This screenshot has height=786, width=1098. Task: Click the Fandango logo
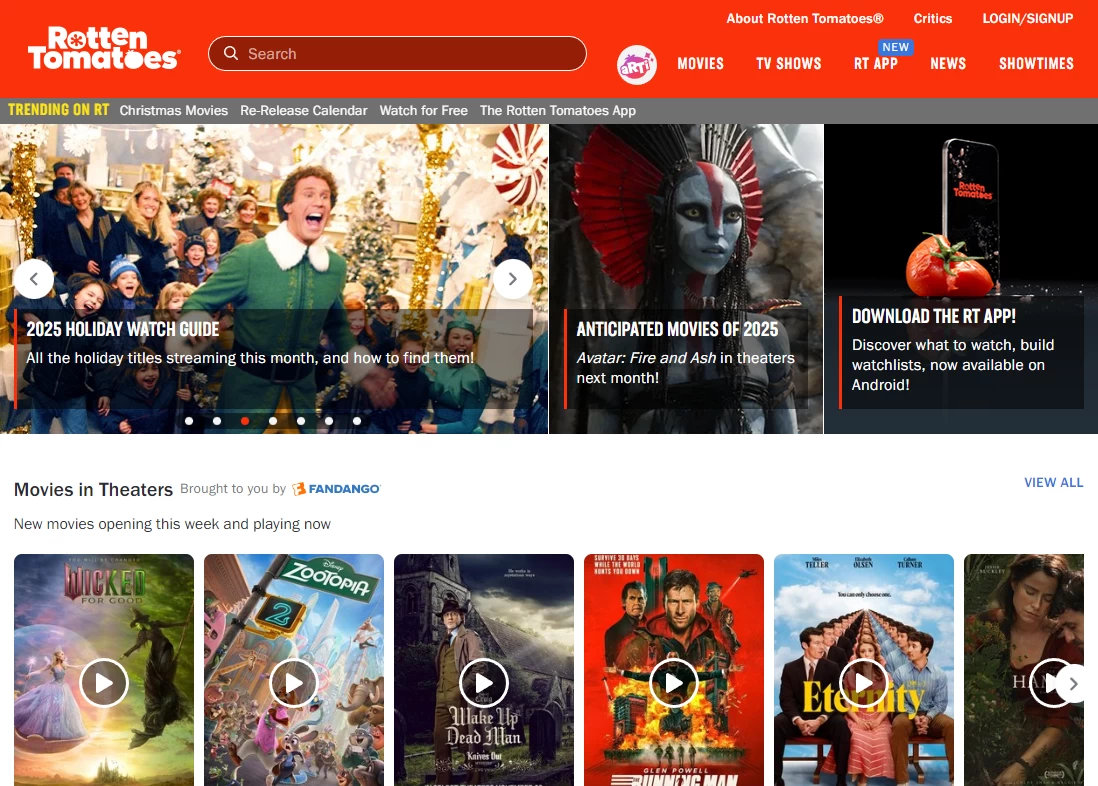(x=336, y=489)
